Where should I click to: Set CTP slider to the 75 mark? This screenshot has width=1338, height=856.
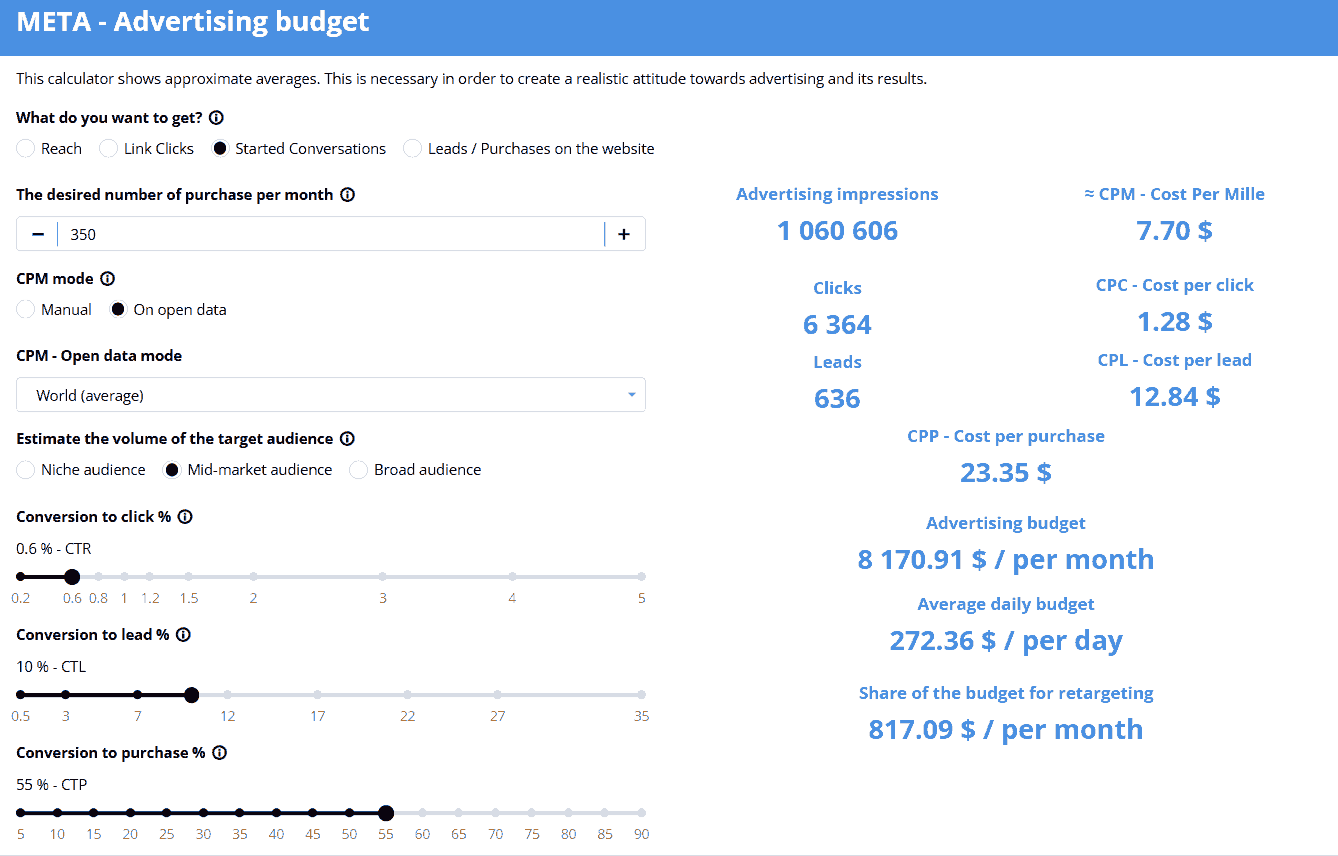[x=532, y=813]
